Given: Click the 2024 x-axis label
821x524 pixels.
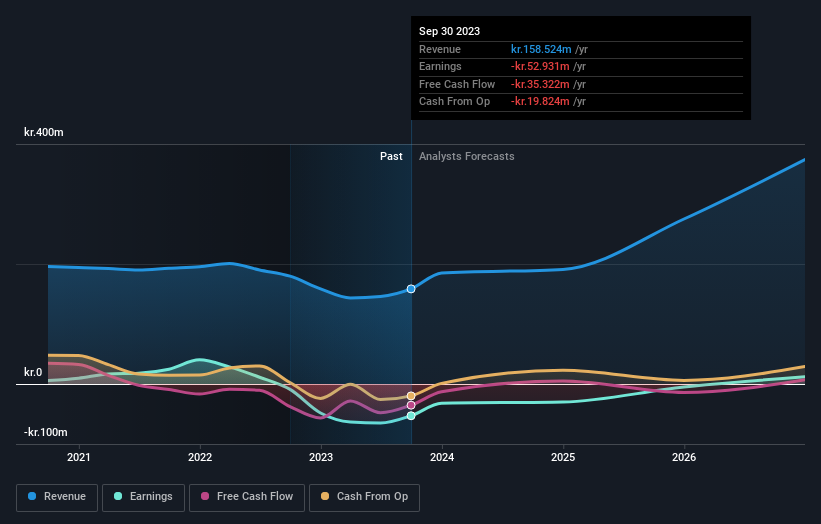Looking at the screenshot, I should [x=442, y=458].
